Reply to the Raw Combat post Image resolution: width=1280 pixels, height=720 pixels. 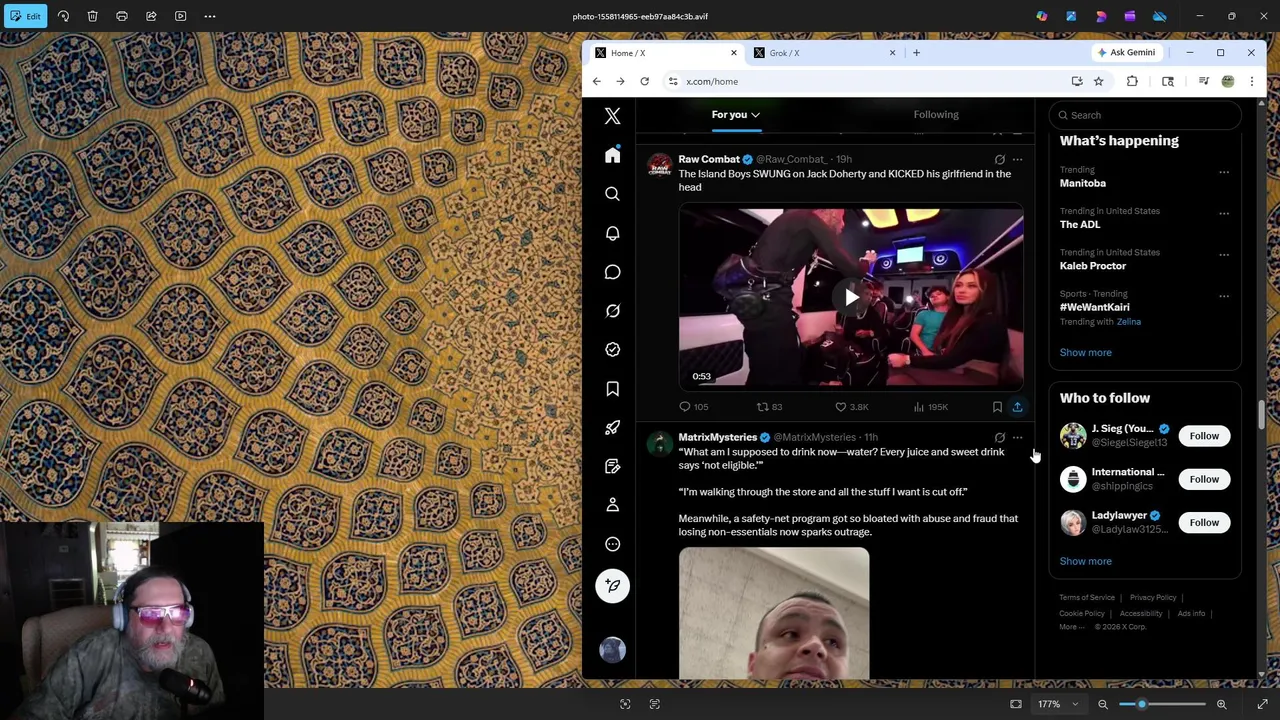click(694, 407)
